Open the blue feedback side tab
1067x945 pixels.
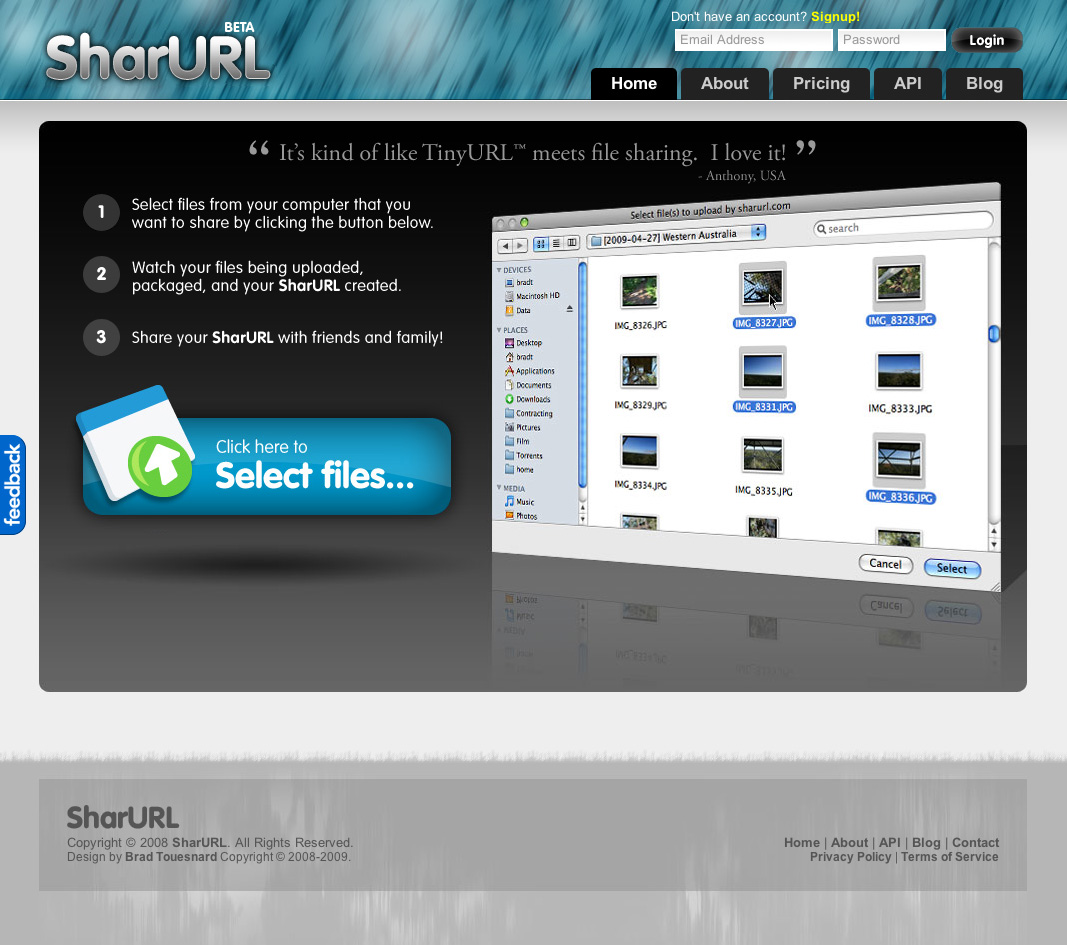12,484
